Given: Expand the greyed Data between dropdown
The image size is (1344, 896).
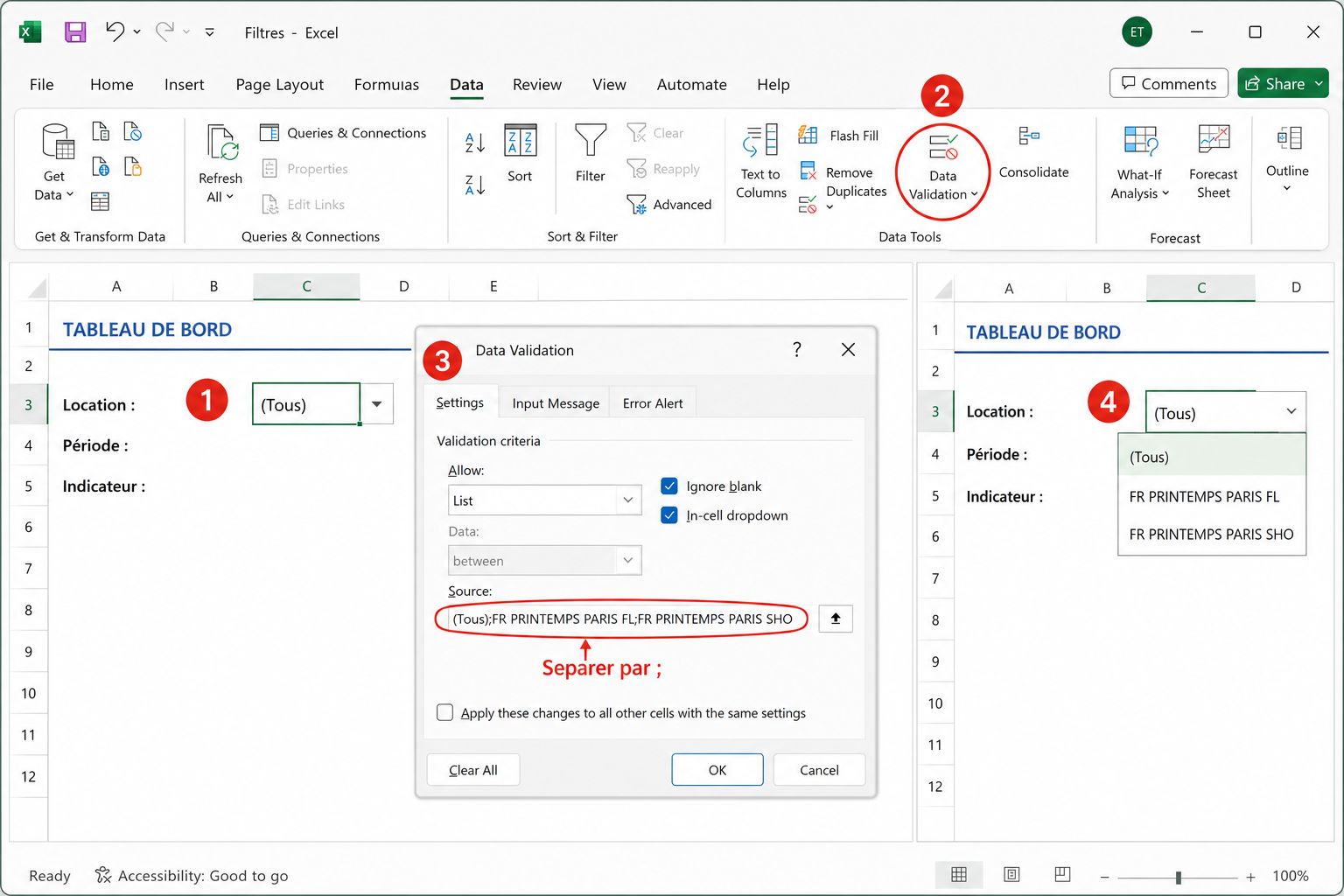Looking at the screenshot, I should coord(627,560).
